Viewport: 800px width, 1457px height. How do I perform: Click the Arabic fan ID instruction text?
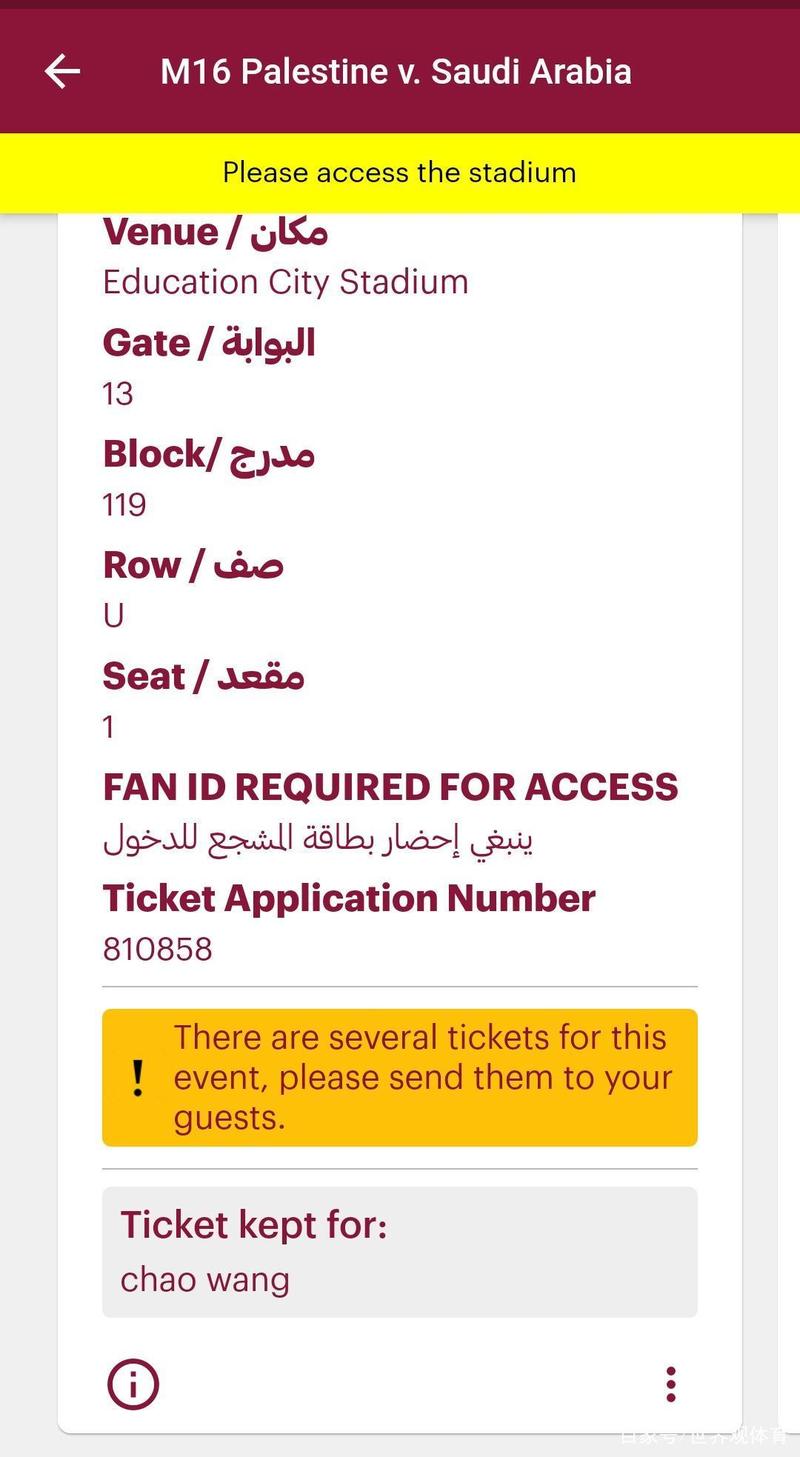tap(318, 838)
